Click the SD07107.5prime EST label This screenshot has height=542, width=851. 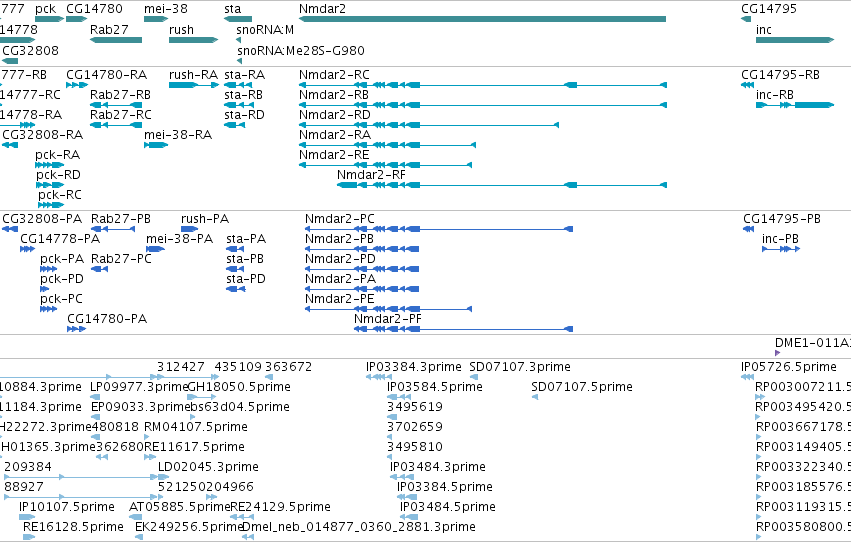582,387
